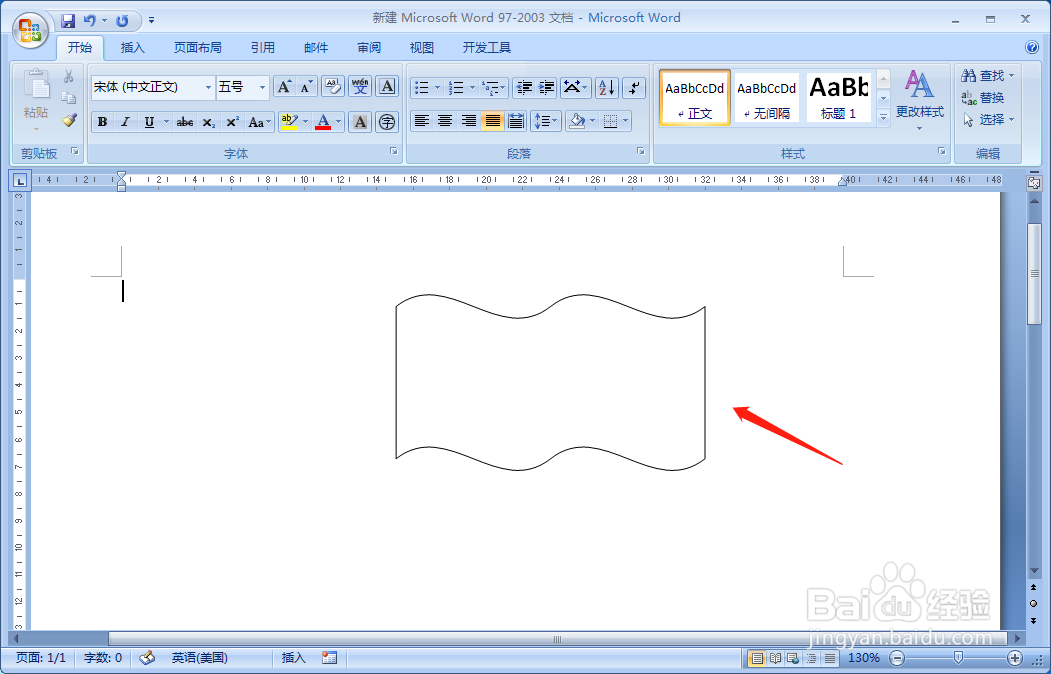Apply red font color
Screen dimensions: 1051x674
pyautogui.click(x=323, y=122)
